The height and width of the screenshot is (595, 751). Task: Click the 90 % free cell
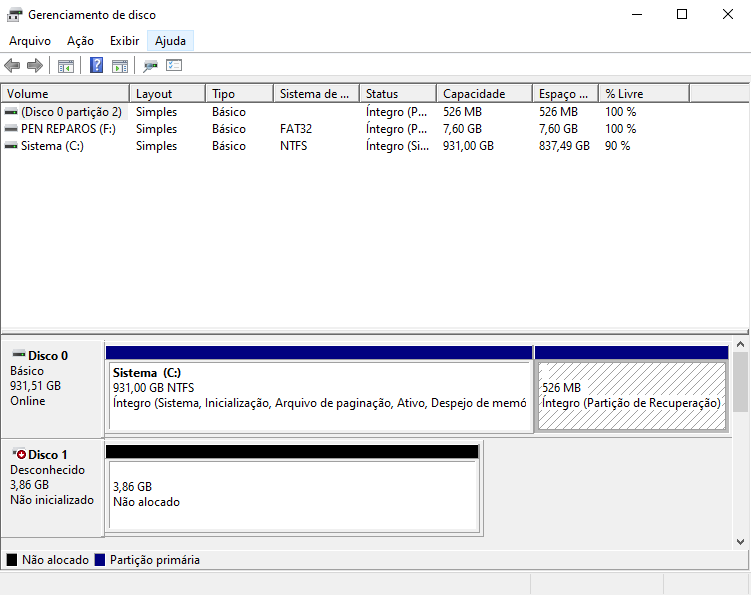tap(617, 146)
